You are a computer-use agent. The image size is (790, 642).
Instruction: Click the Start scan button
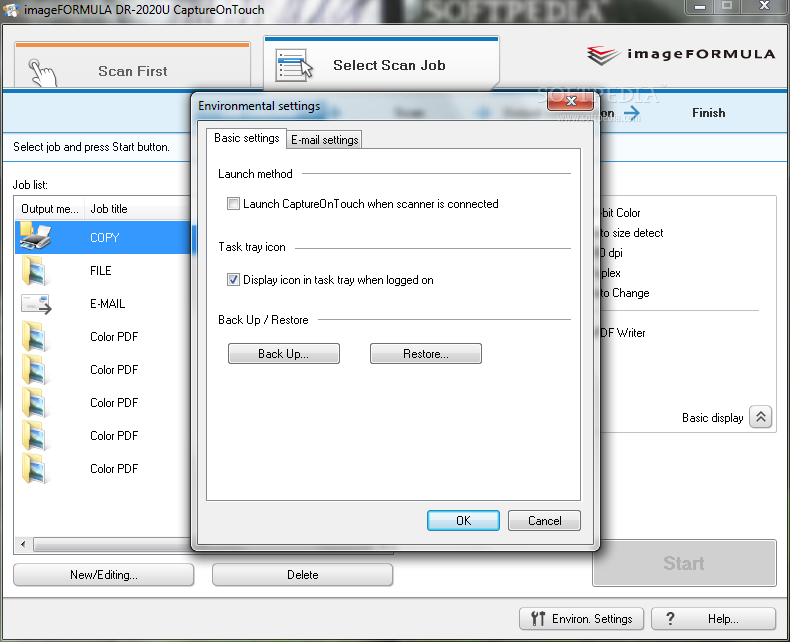pyautogui.click(x=684, y=563)
